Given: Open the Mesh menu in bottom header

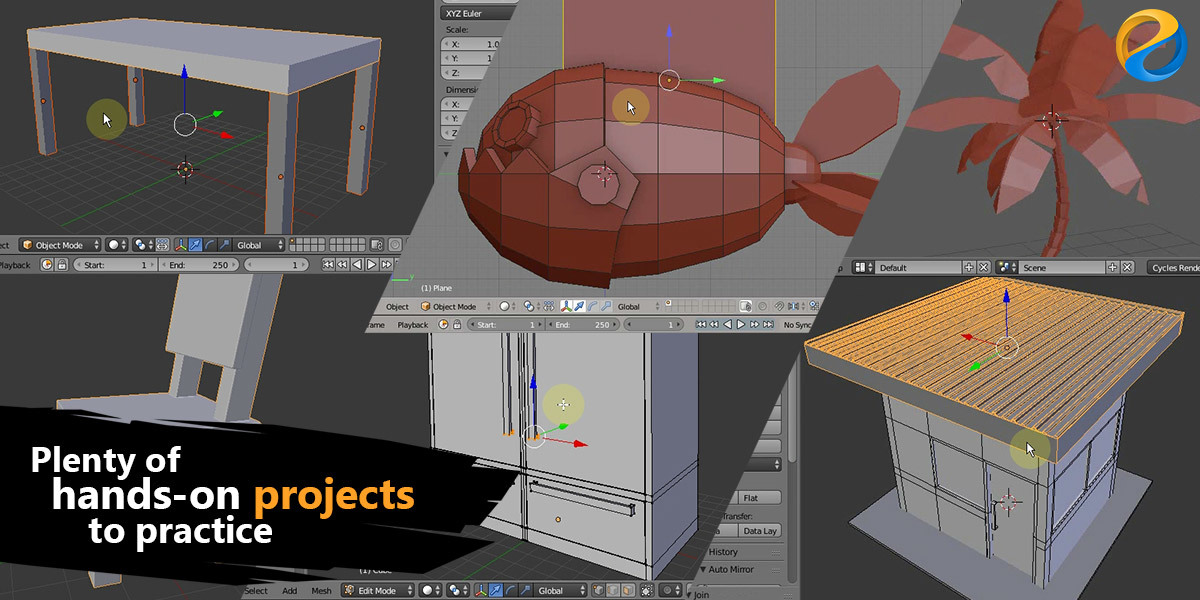Looking at the screenshot, I should (x=321, y=591).
